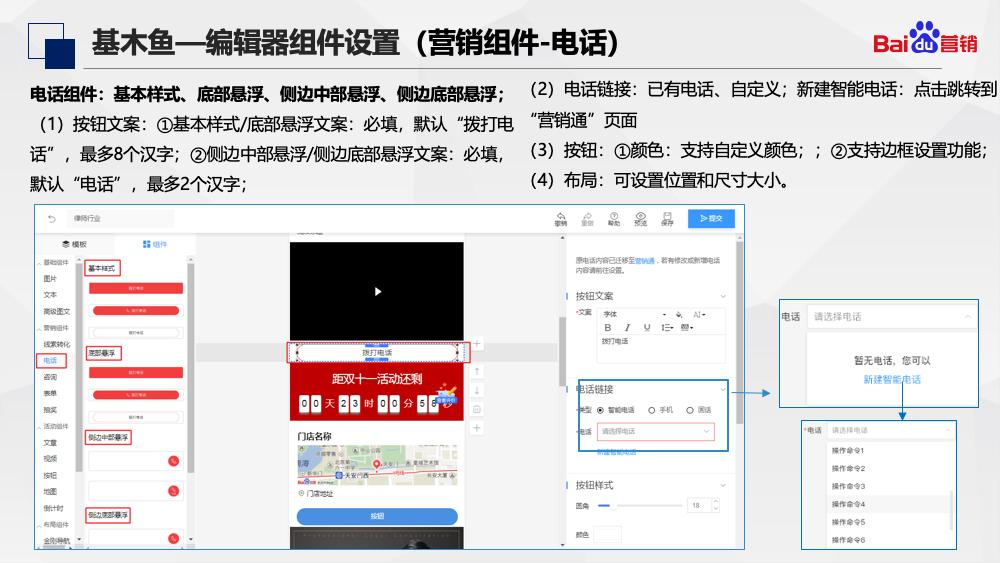This screenshot has height=563, width=1000.
Task: Click the undo (撤销) icon in toolbar
Action: pyautogui.click(x=562, y=217)
